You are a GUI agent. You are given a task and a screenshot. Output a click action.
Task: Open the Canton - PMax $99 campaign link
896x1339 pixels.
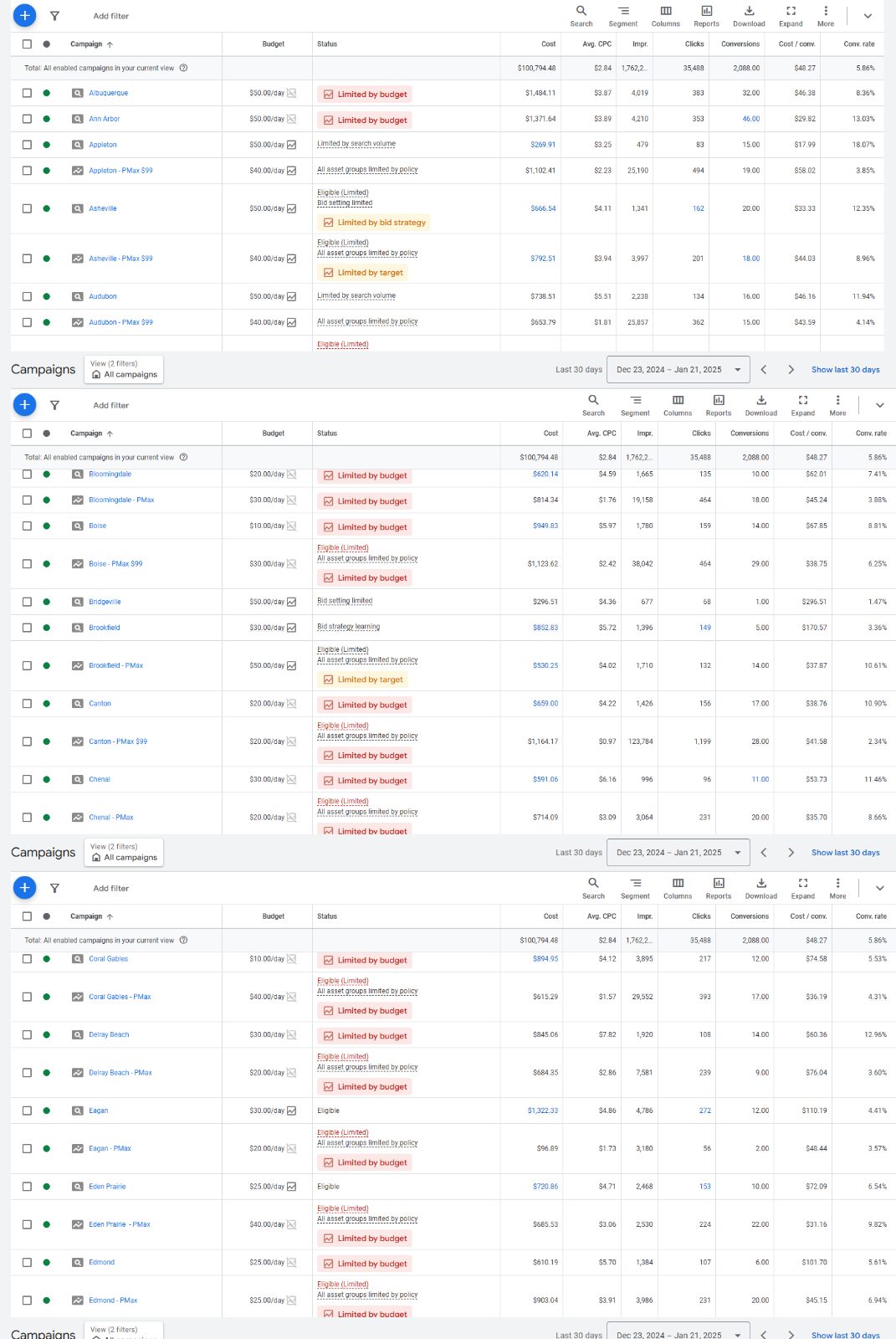tap(118, 741)
